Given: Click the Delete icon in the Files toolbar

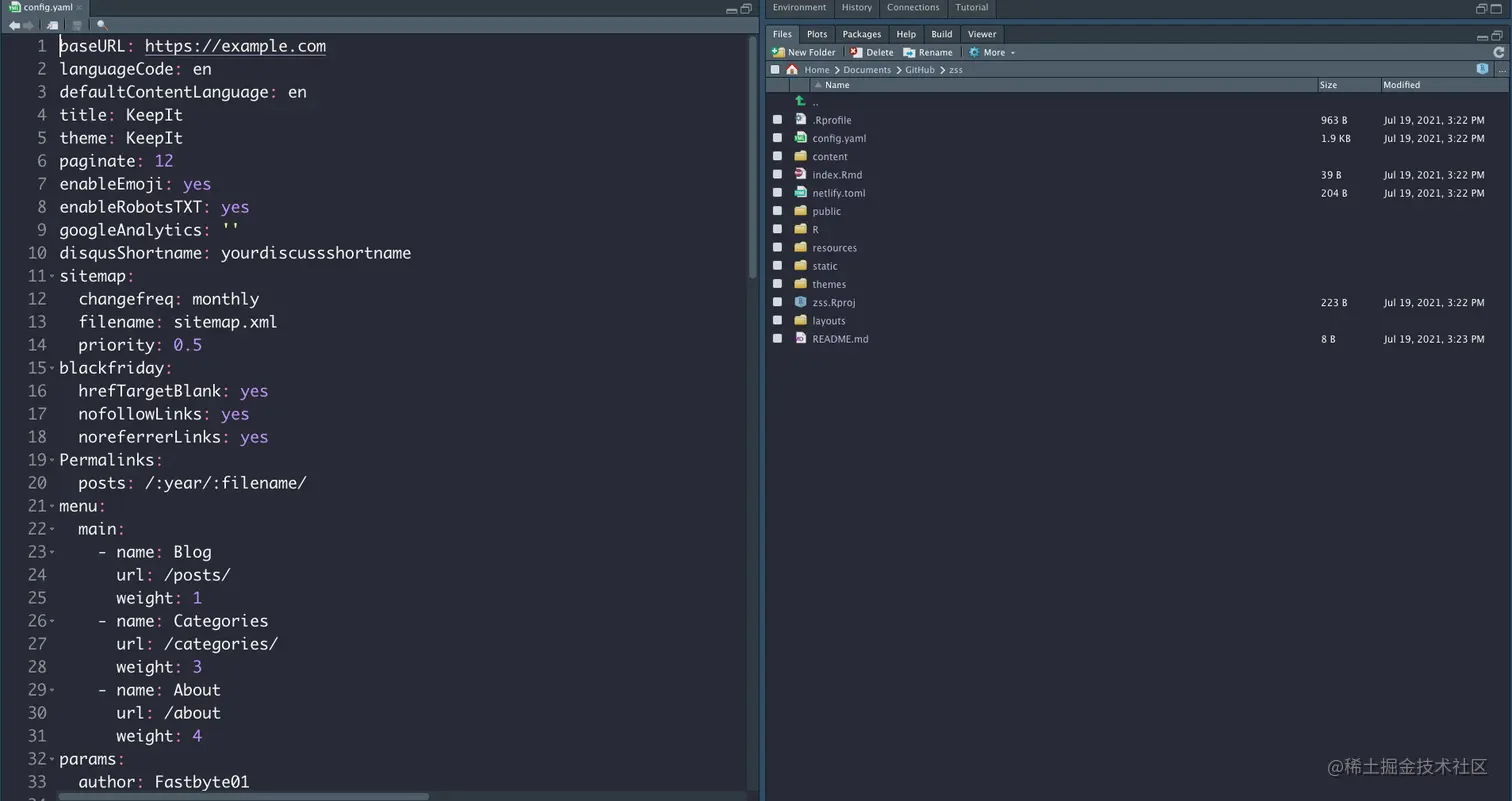Looking at the screenshot, I should 870,52.
